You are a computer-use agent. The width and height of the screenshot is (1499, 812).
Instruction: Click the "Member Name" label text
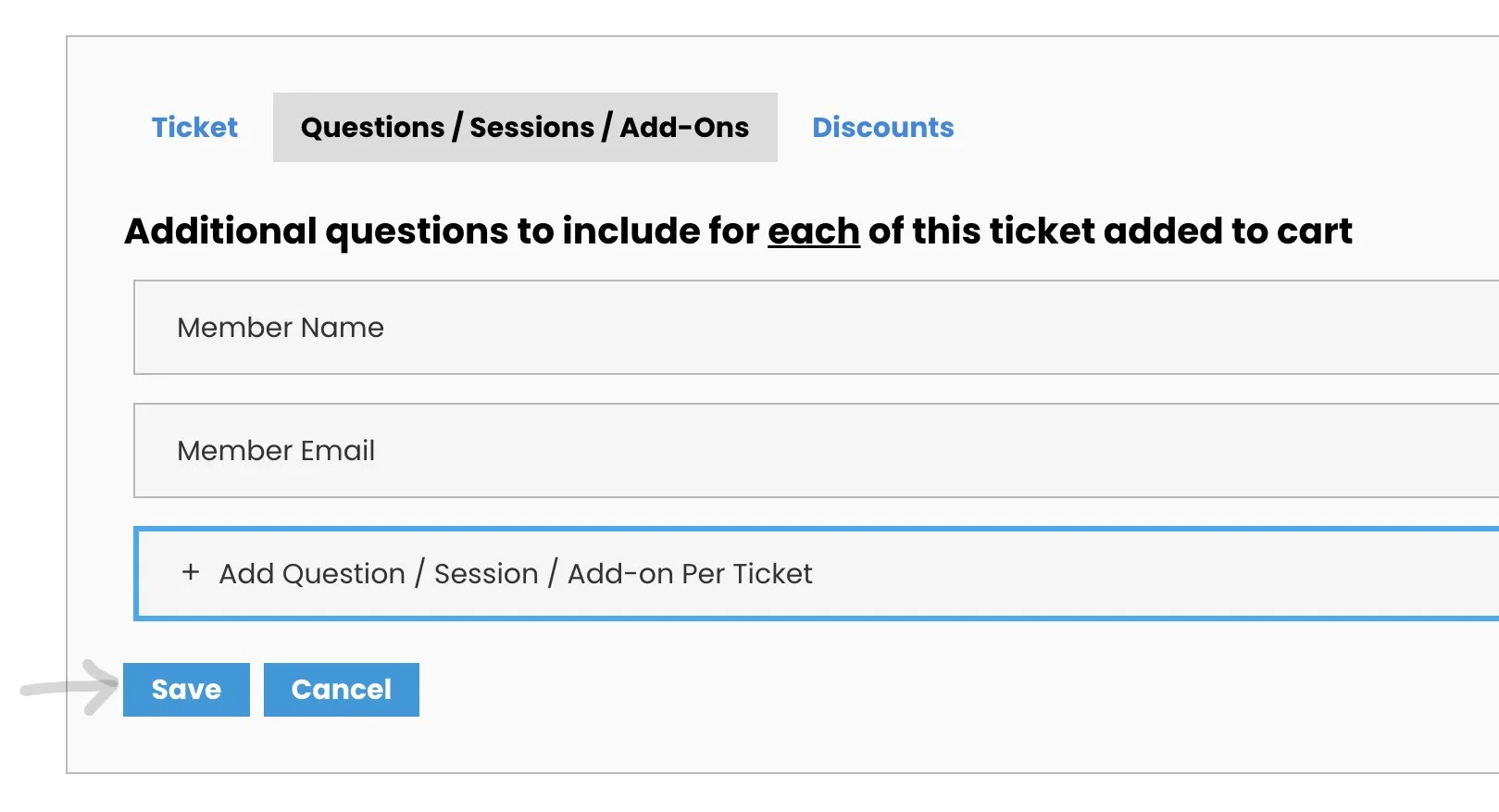click(x=281, y=328)
